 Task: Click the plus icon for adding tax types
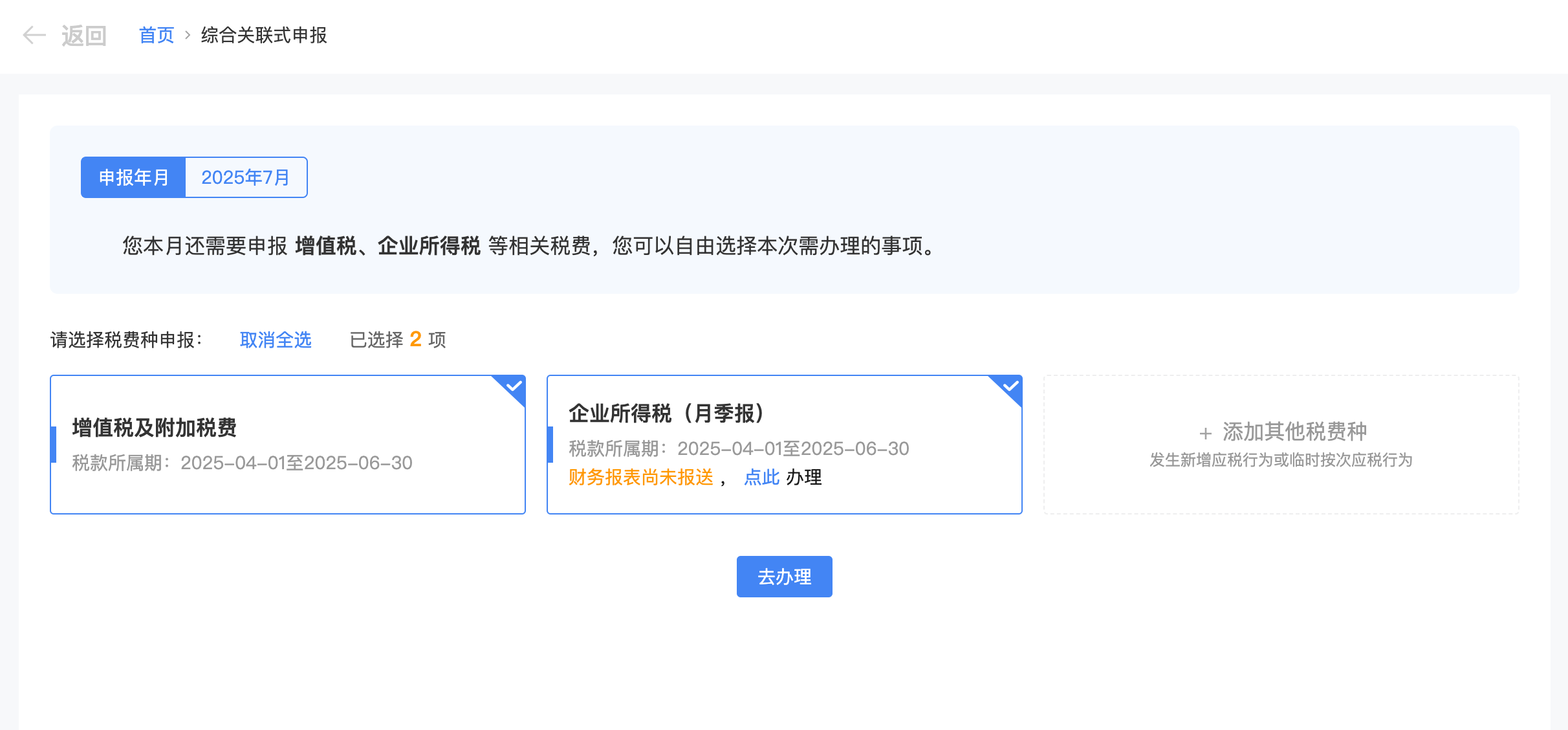pyautogui.click(x=1205, y=433)
